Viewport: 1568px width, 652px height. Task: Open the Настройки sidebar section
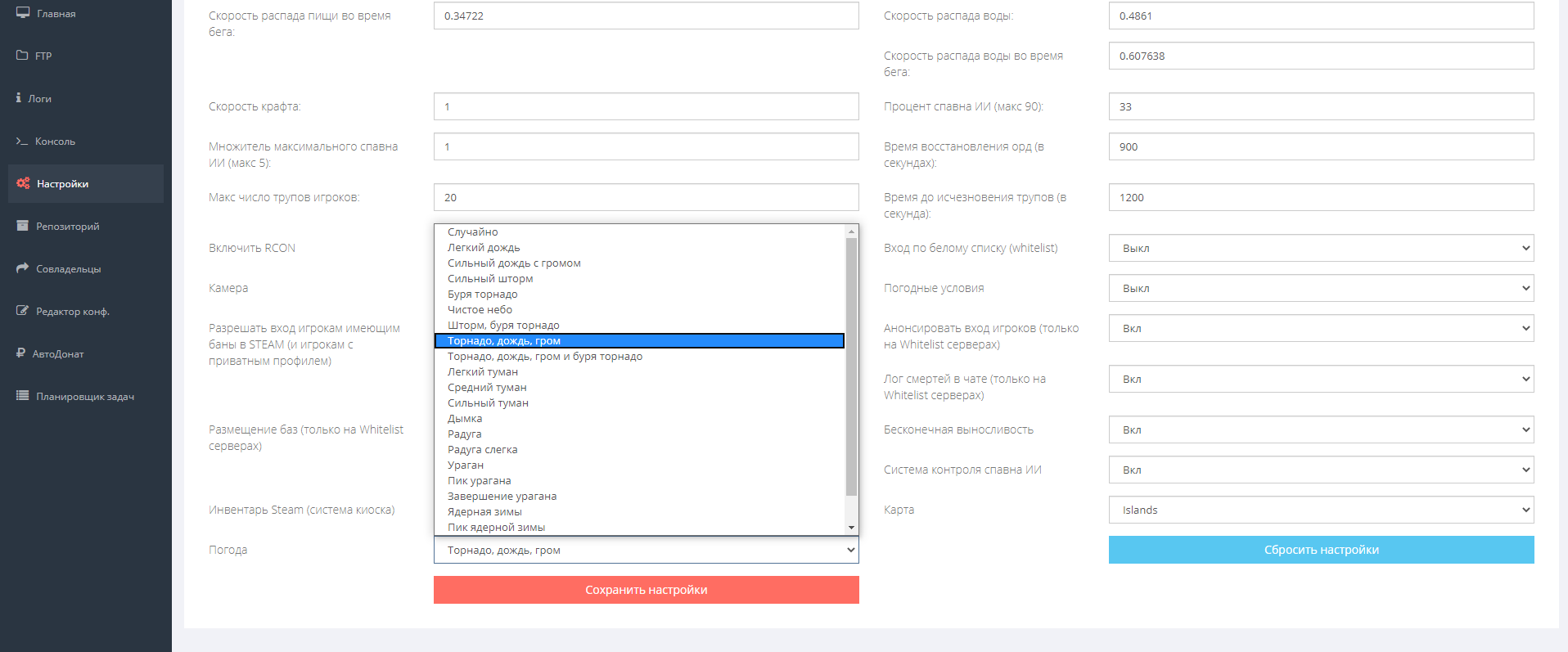pos(62,184)
